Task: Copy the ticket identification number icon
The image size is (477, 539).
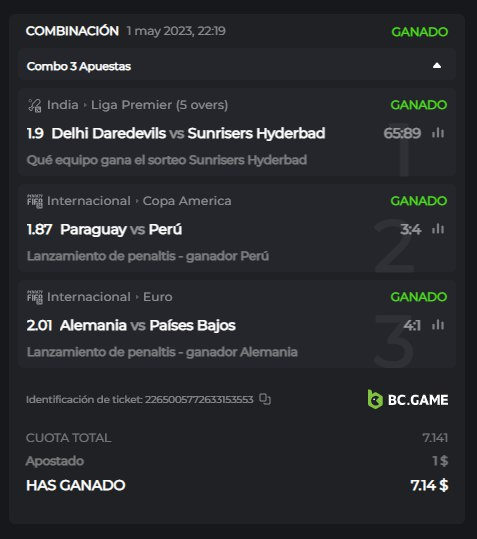Action: point(265,399)
